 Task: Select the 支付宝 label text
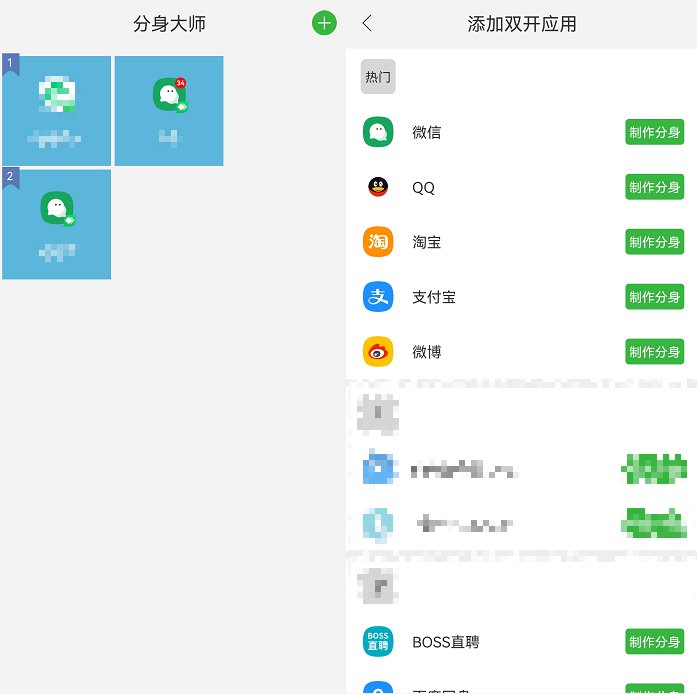tap(434, 297)
